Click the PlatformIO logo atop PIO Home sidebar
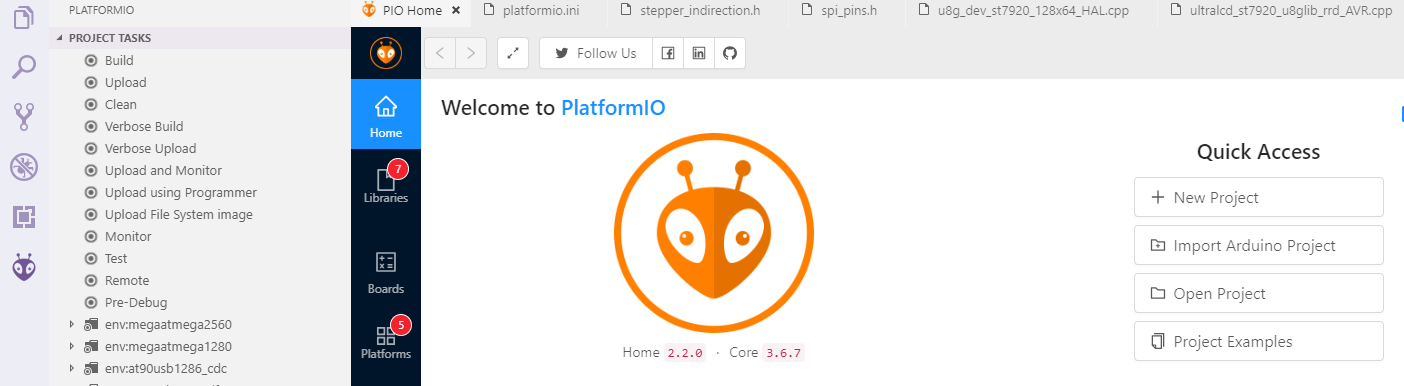The height and width of the screenshot is (386, 1404). point(386,53)
